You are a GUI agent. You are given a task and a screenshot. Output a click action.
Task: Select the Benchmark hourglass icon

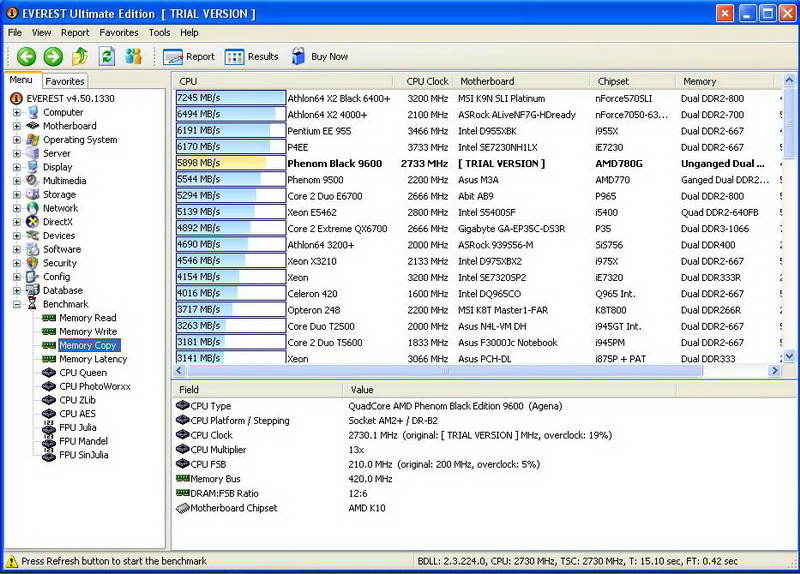click(x=33, y=304)
